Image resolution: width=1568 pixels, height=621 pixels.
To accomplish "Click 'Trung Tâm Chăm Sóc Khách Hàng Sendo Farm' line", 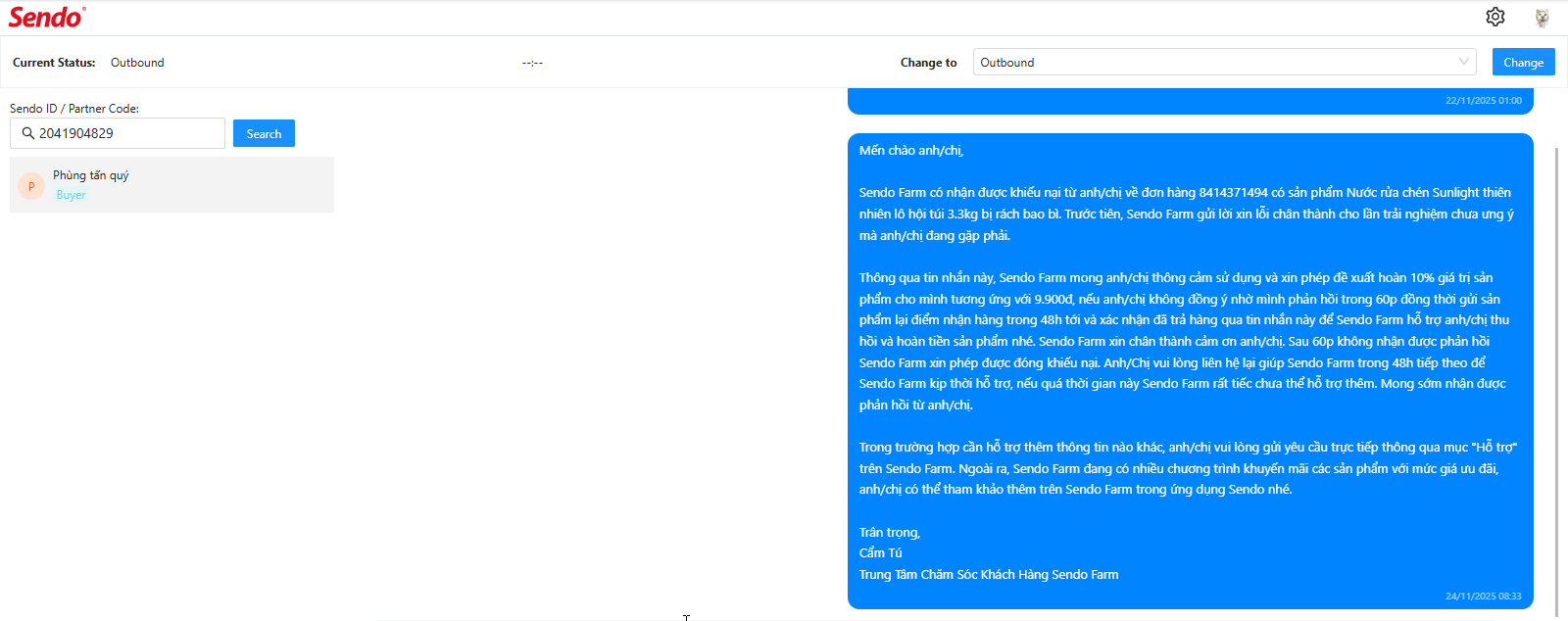I will point(989,575).
